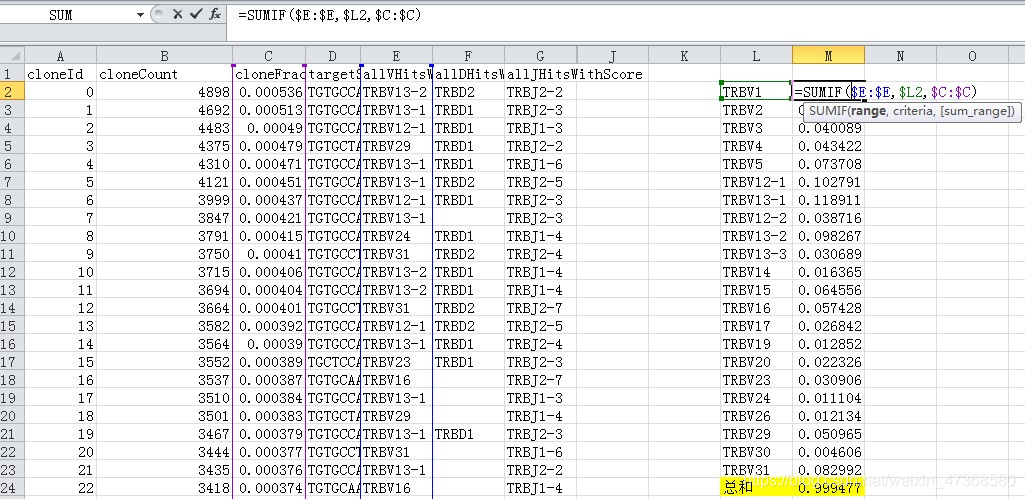Cancel formula entry with X icon
The image size is (1025, 499).
click(x=177, y=14)
